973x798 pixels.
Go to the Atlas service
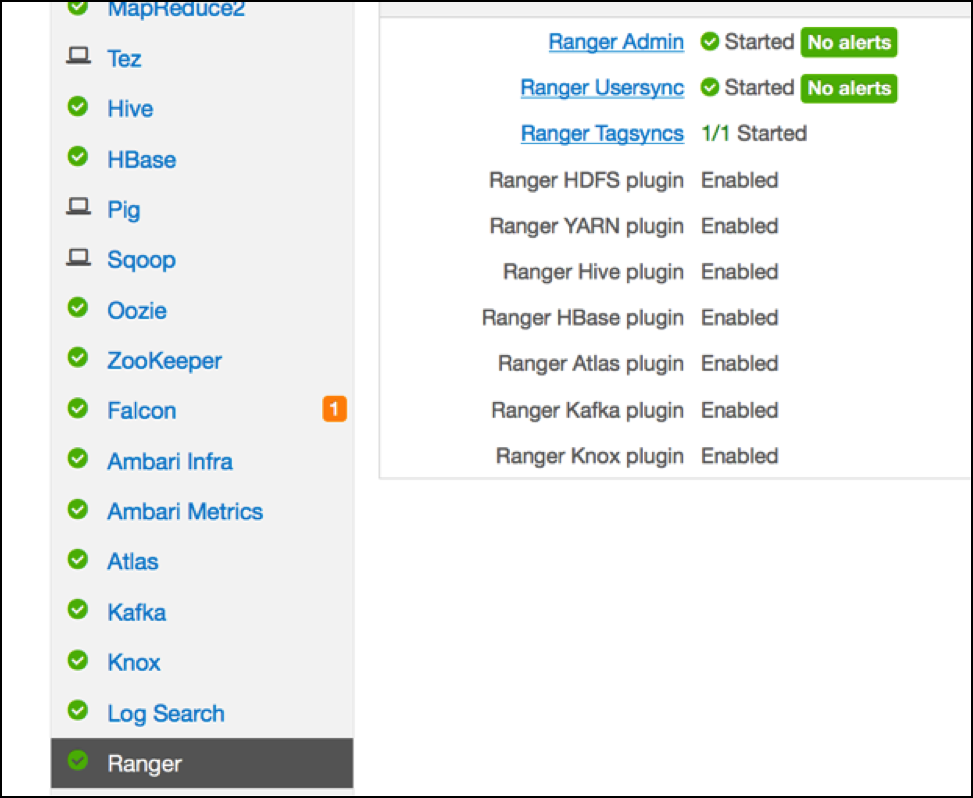pyautogui.click(x=133, y=561)
